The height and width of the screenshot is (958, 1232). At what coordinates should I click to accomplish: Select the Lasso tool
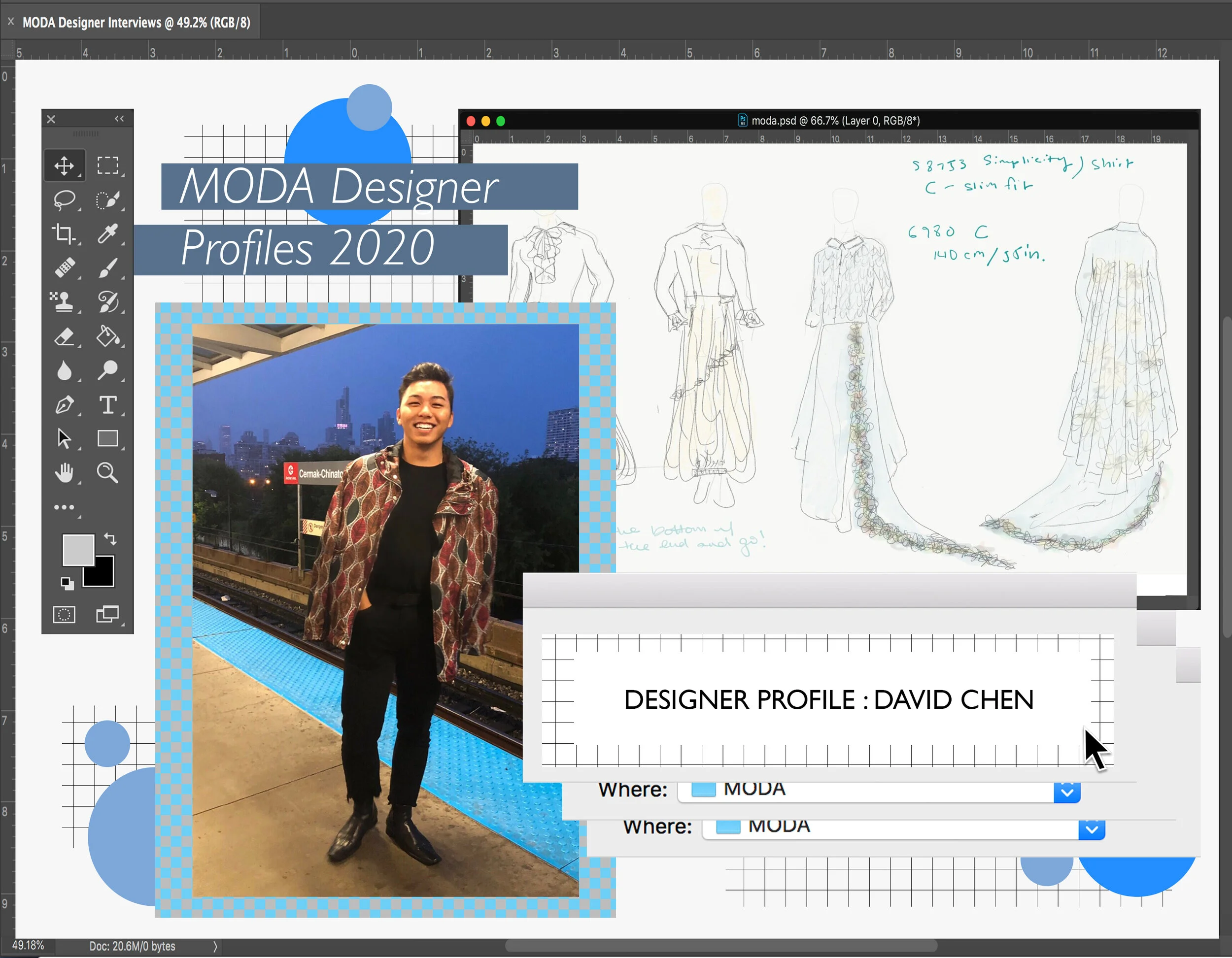point(64,199)
